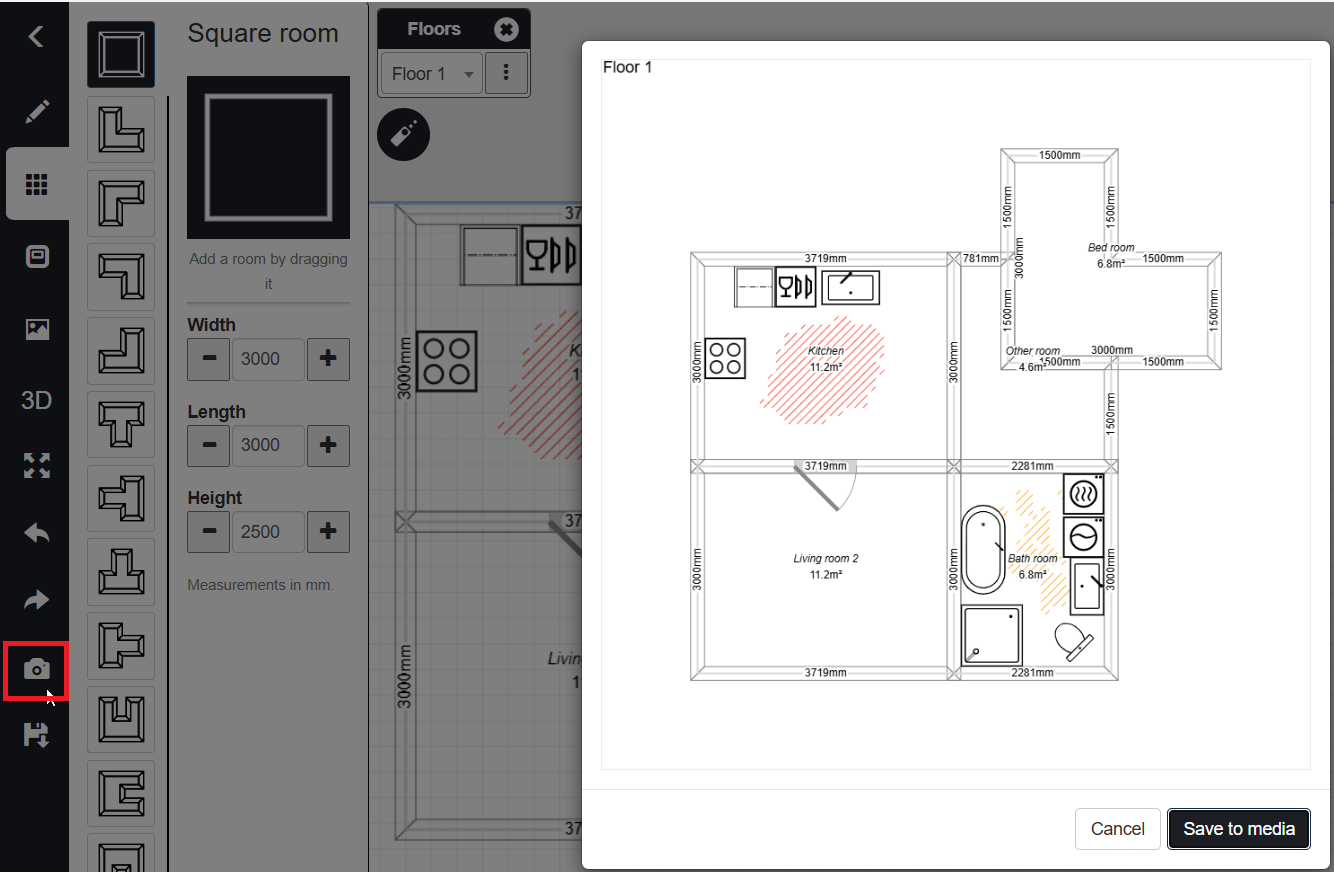Viewport: 1334px width, 872px height.
Task: Open the floor options three-dot menu
Action: pyautogui.click(x=507, y=73)
